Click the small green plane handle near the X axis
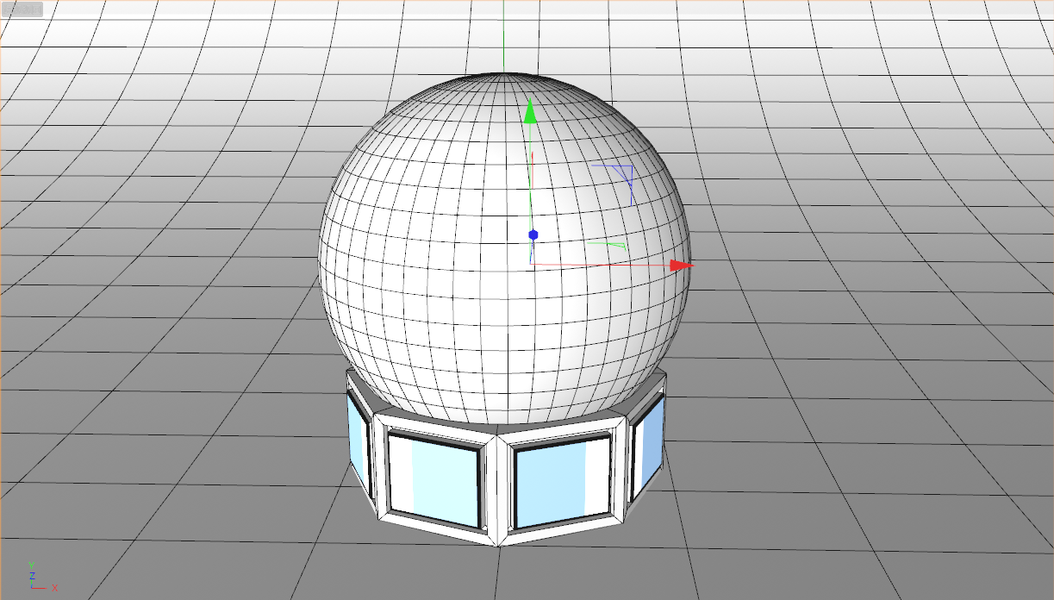 [607, 245]
